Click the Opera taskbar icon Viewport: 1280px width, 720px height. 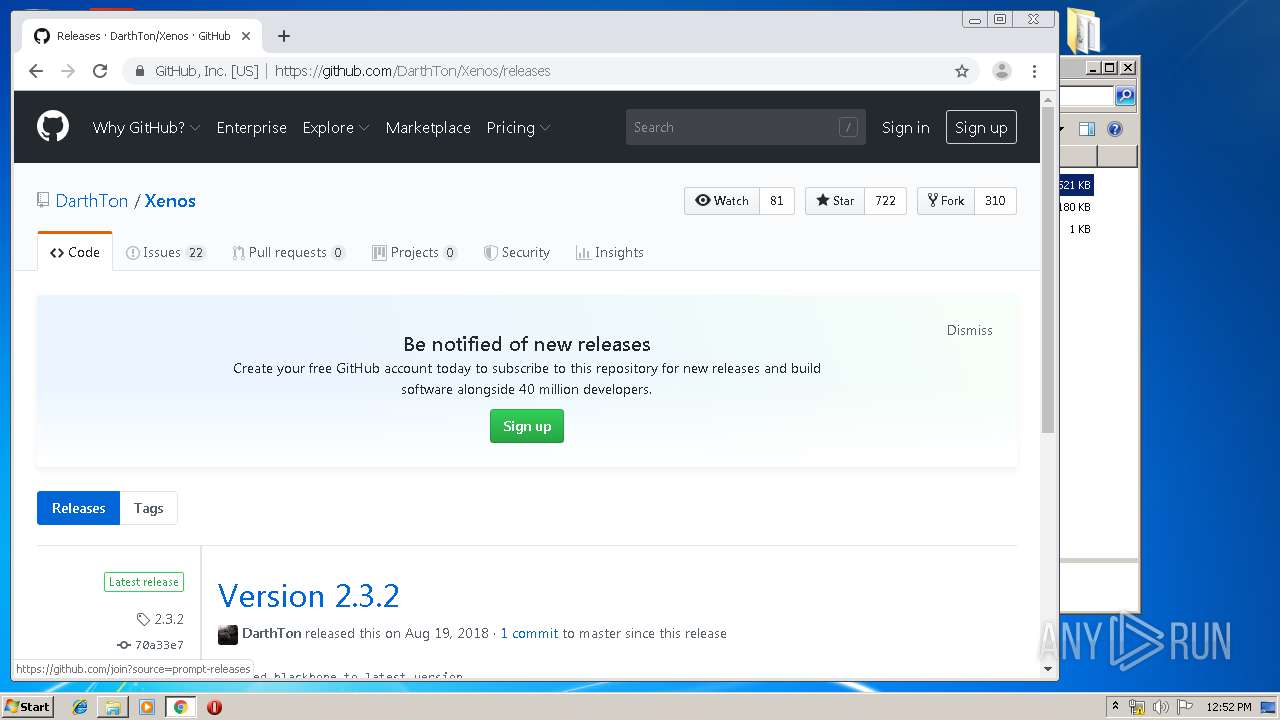pos(214,707)
